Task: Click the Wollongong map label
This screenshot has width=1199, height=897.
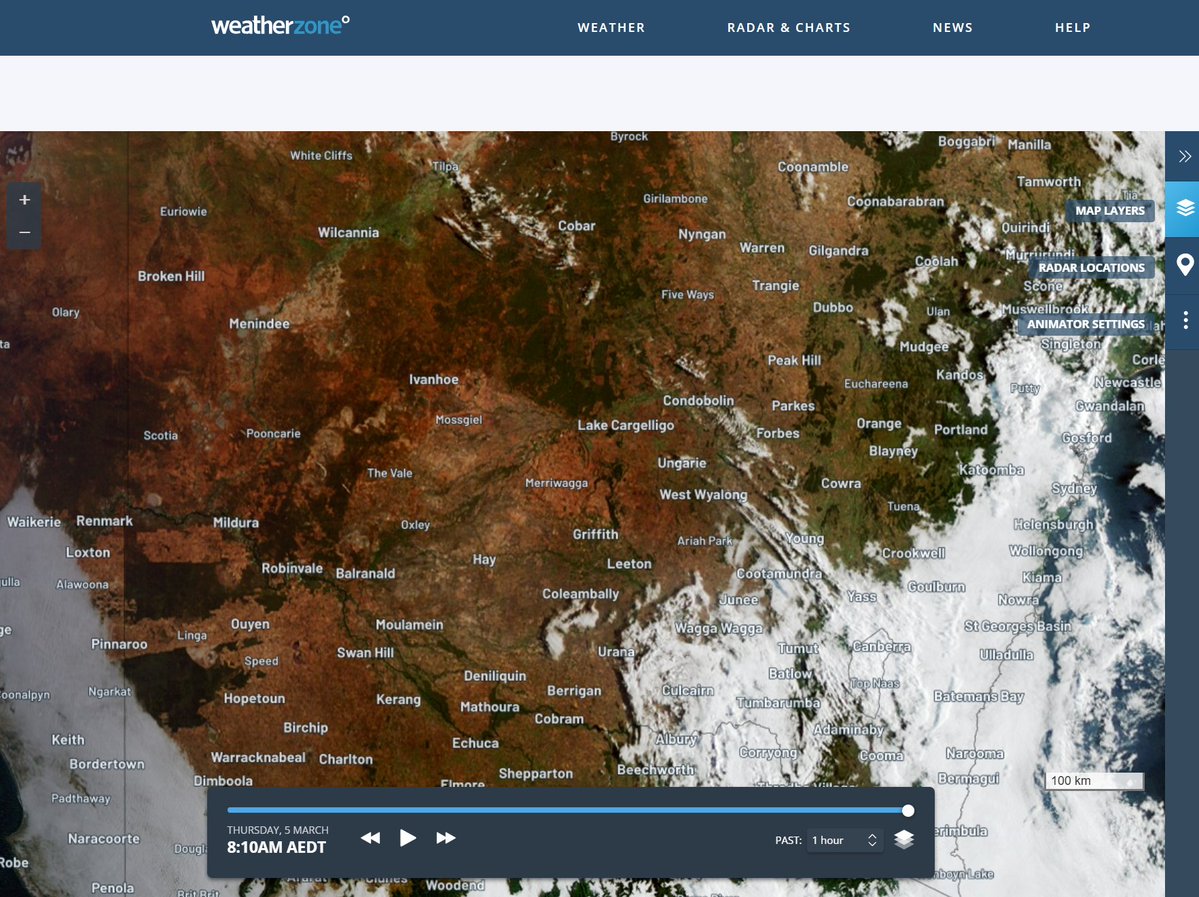Action: point(1046,551)
